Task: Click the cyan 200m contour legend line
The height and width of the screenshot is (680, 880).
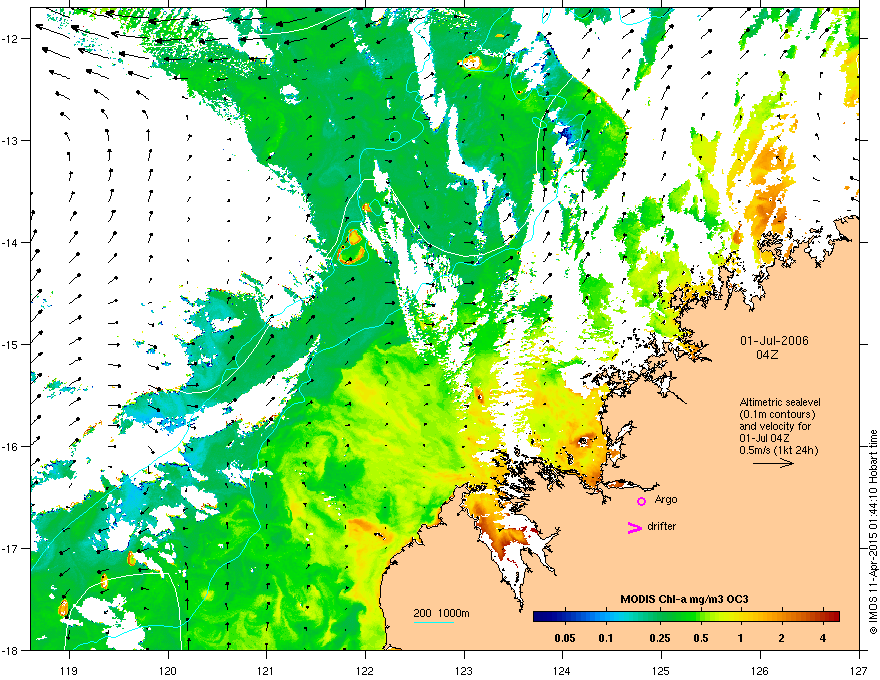Action: pos(433,622)
